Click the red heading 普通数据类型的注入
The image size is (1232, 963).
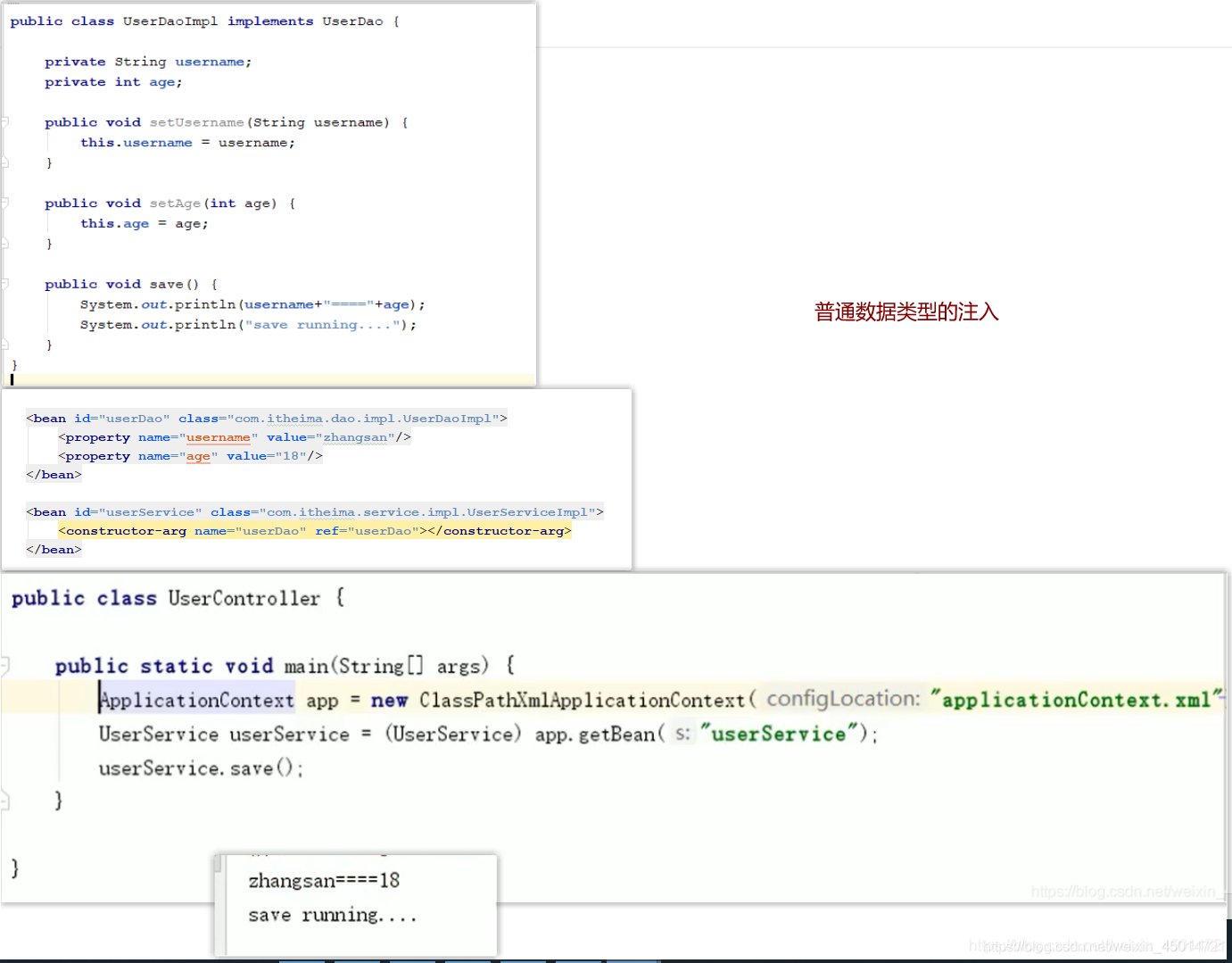click(906, 311)
